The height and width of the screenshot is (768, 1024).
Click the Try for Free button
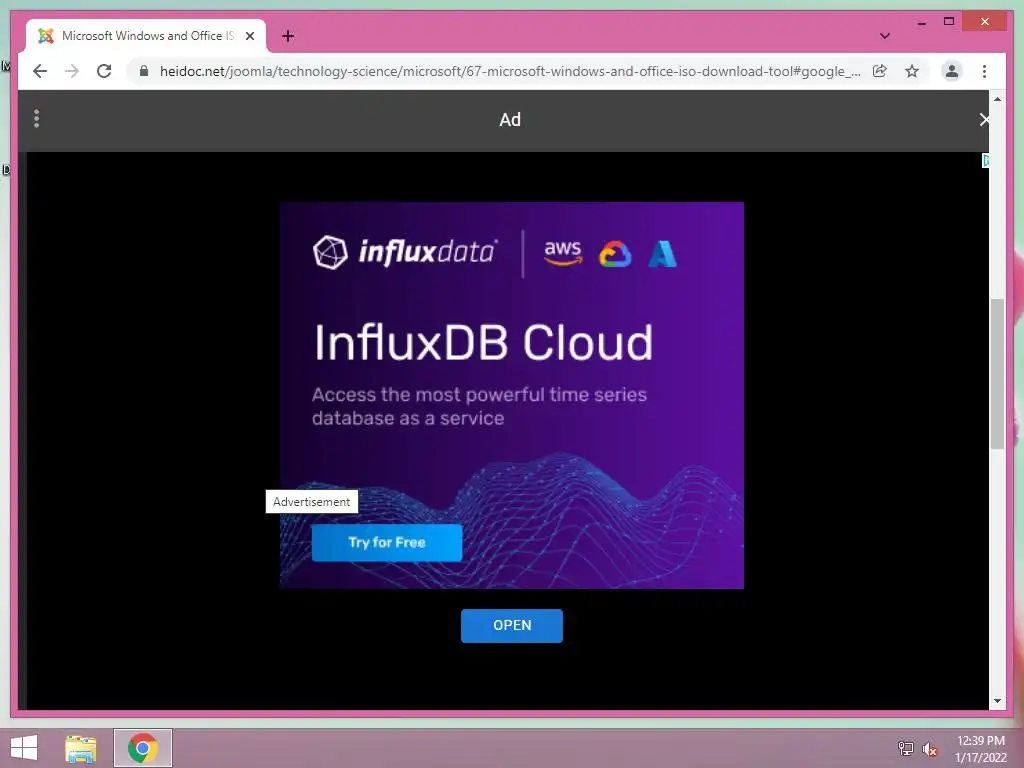[387, 543]
